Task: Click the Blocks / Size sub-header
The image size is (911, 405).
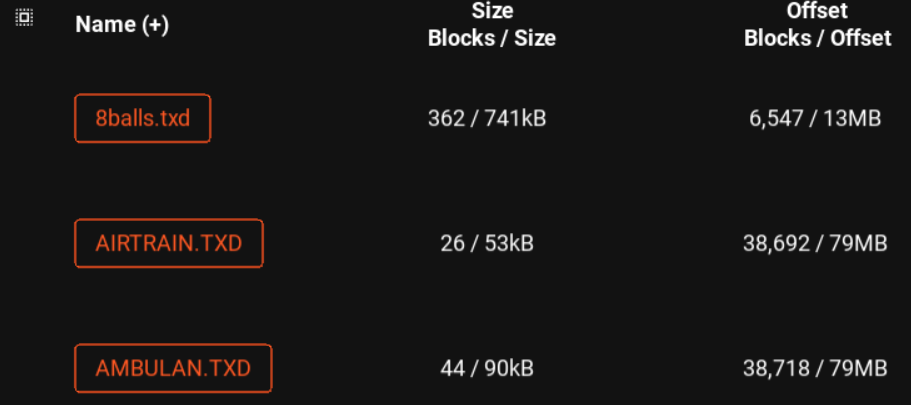Action: click(491, 38)
